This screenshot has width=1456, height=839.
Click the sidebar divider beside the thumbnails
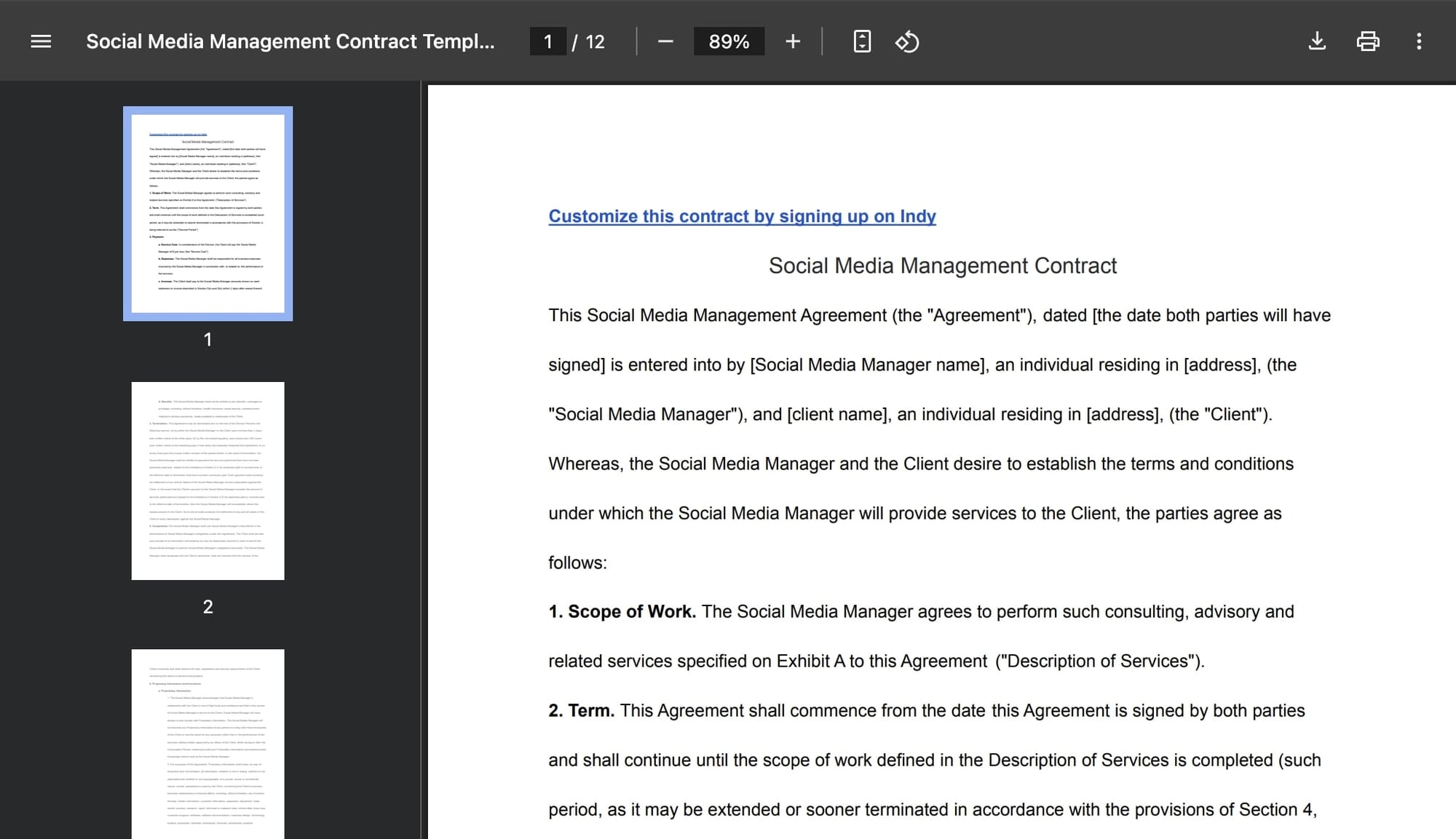click(422, 458)
